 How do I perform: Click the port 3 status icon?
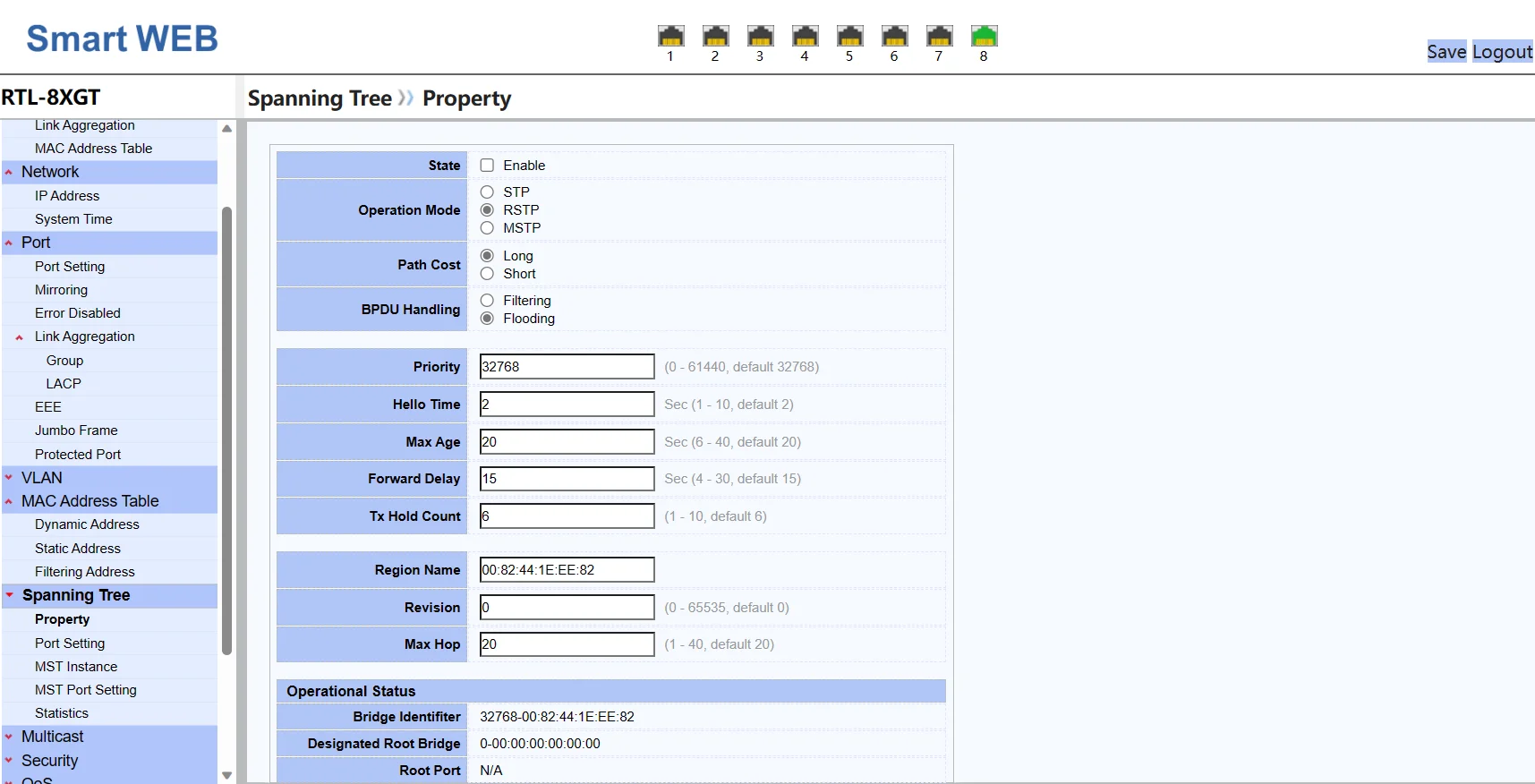pos(760,36)
